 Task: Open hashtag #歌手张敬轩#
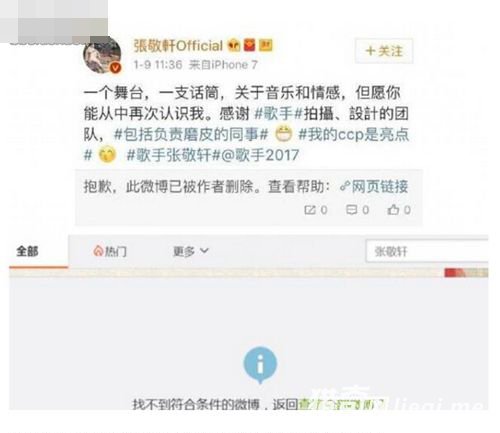(173, 155)
